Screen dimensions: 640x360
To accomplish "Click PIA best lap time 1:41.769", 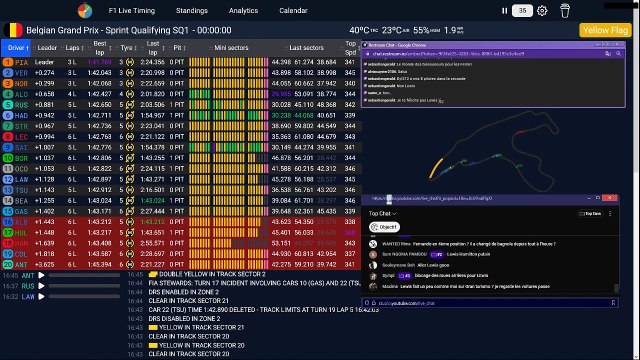I will (99, 62).
